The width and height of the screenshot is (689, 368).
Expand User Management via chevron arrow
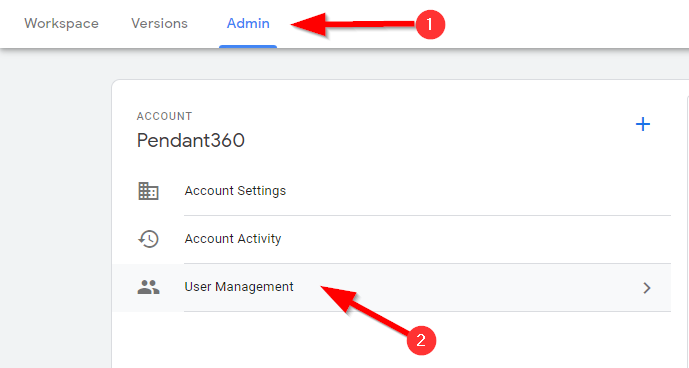(x=647, y=288)
